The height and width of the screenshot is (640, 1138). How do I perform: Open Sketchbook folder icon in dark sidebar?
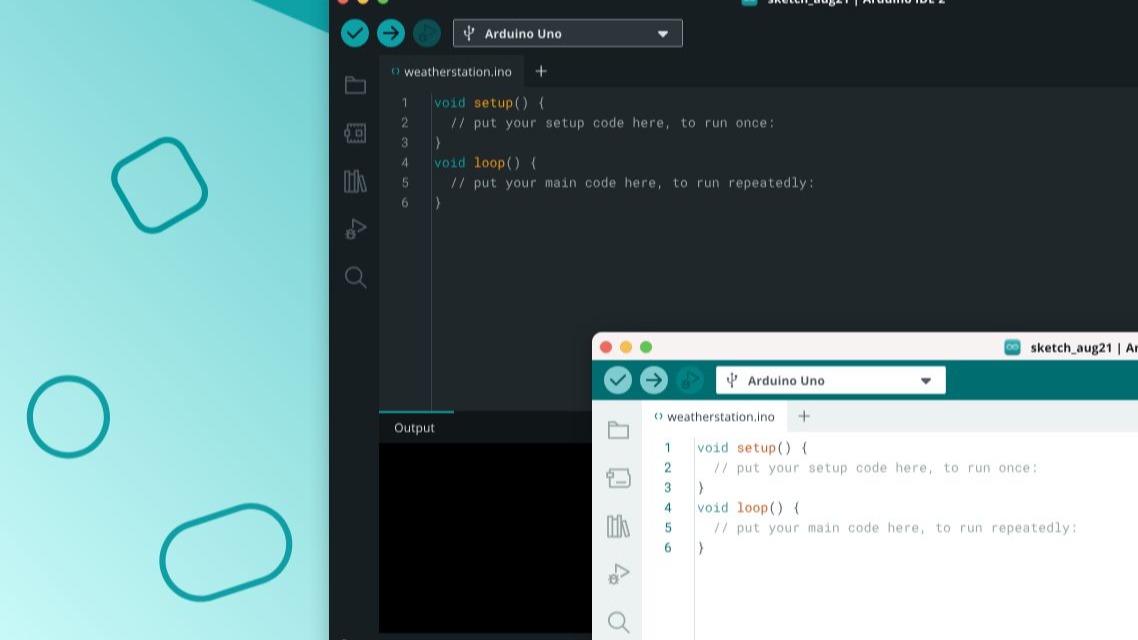[355, 85]
